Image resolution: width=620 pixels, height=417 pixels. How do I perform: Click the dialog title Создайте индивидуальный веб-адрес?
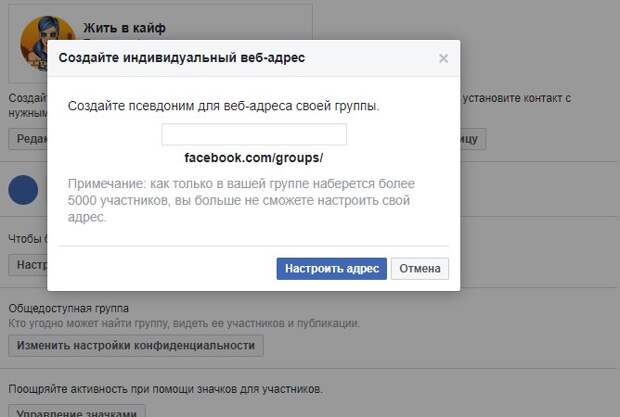click(x=182, y=58)
